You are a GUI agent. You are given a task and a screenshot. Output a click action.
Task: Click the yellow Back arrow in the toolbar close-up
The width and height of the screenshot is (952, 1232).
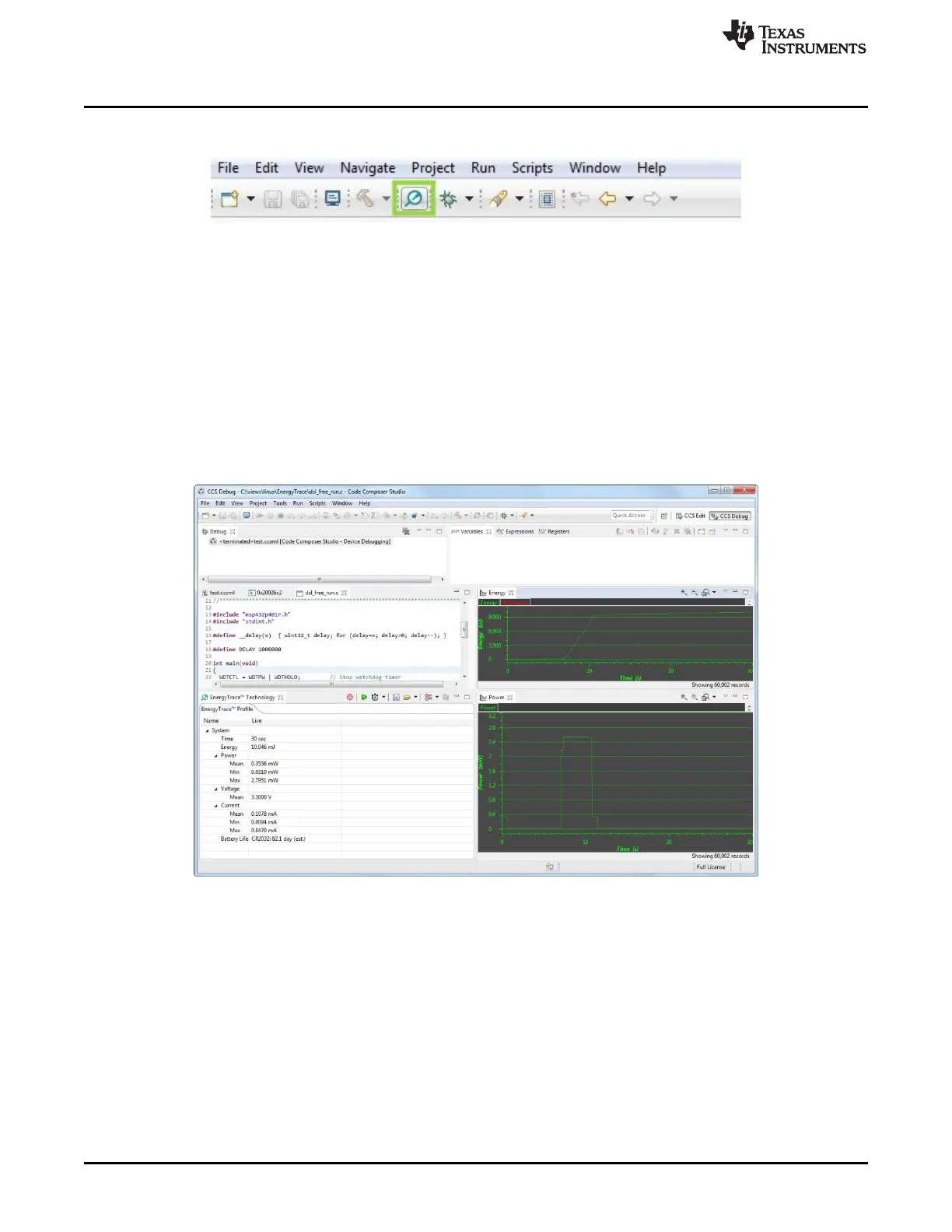607,199
